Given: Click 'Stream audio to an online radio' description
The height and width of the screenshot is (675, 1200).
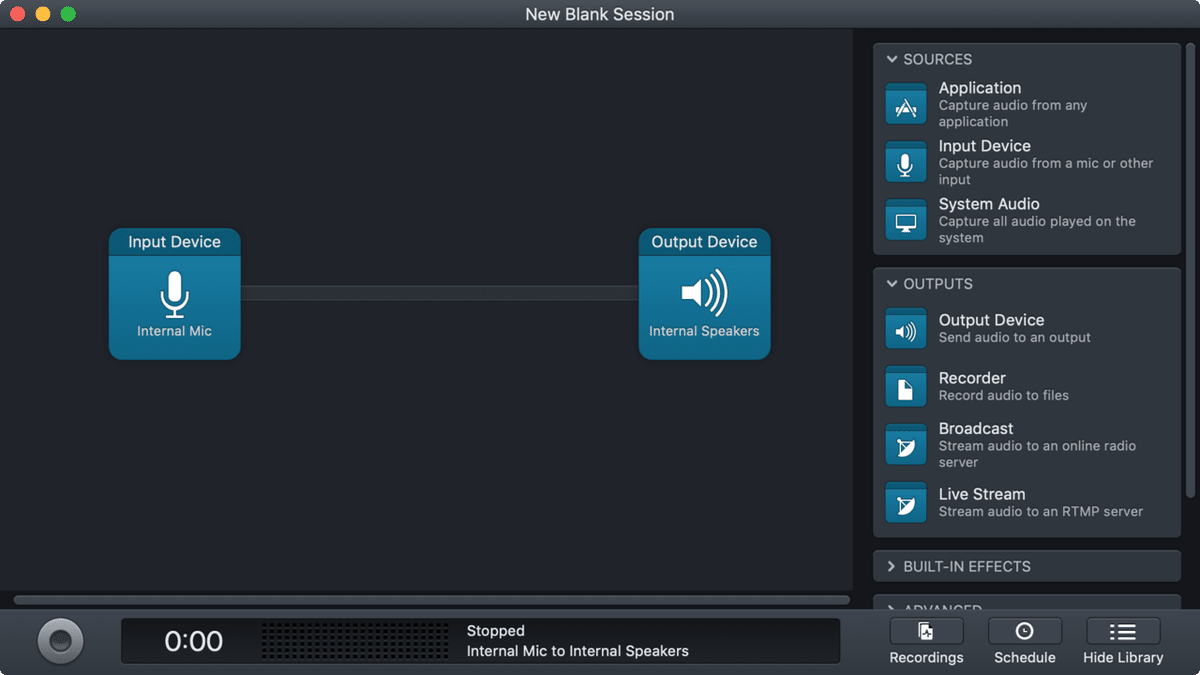Looking at the screenshot, I should [x=1037, y=454].
